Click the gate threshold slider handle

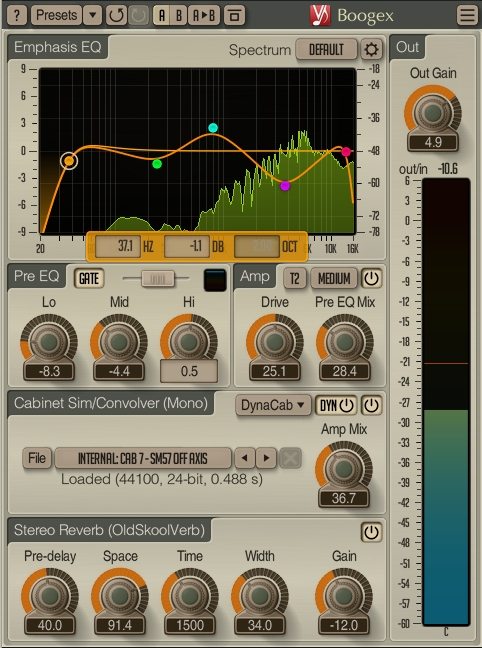[157, 279]
